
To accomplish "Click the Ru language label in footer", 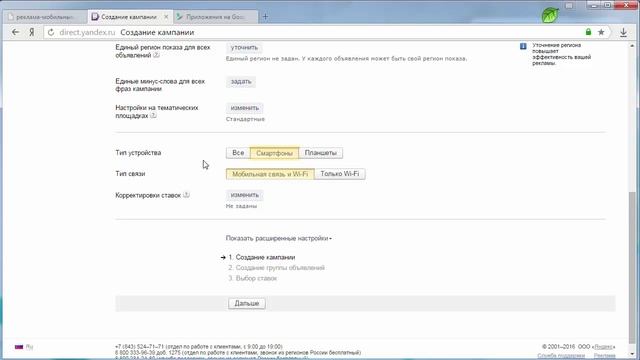I will point(29,347).
